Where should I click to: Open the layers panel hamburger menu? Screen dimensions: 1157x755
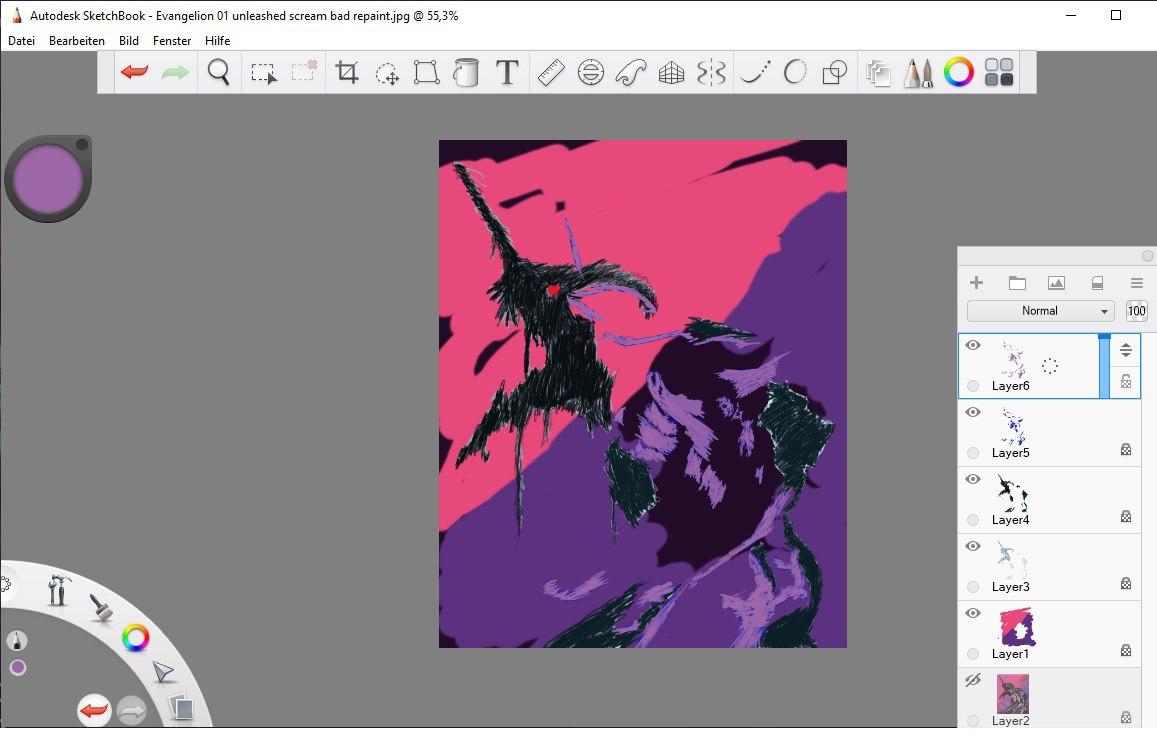(1136, 283)
